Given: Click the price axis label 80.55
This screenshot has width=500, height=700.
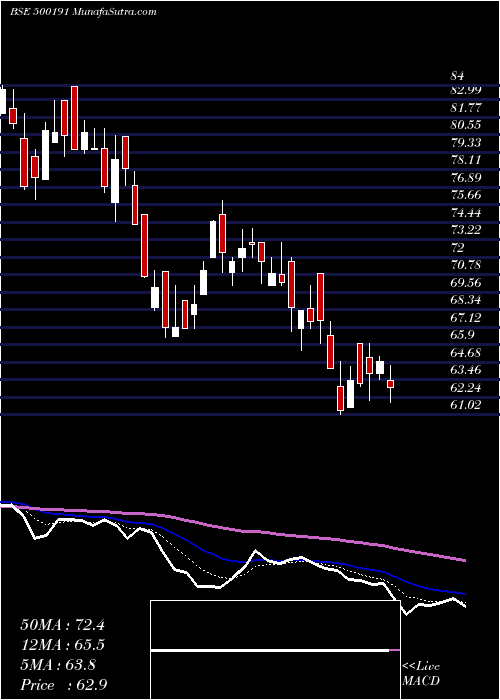Looking at the screenshot, I should point(466,125).
